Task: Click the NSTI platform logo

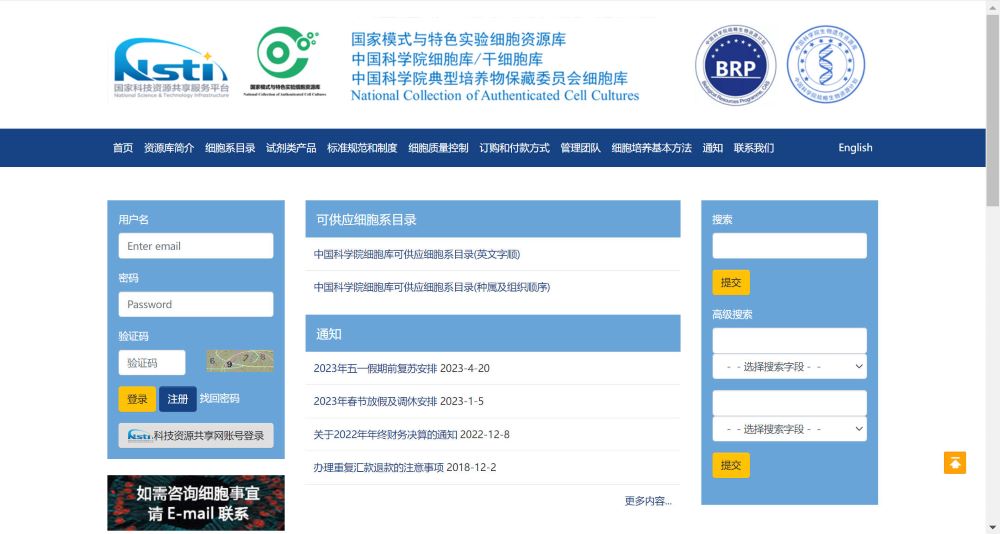Action: tap(171, 68)
